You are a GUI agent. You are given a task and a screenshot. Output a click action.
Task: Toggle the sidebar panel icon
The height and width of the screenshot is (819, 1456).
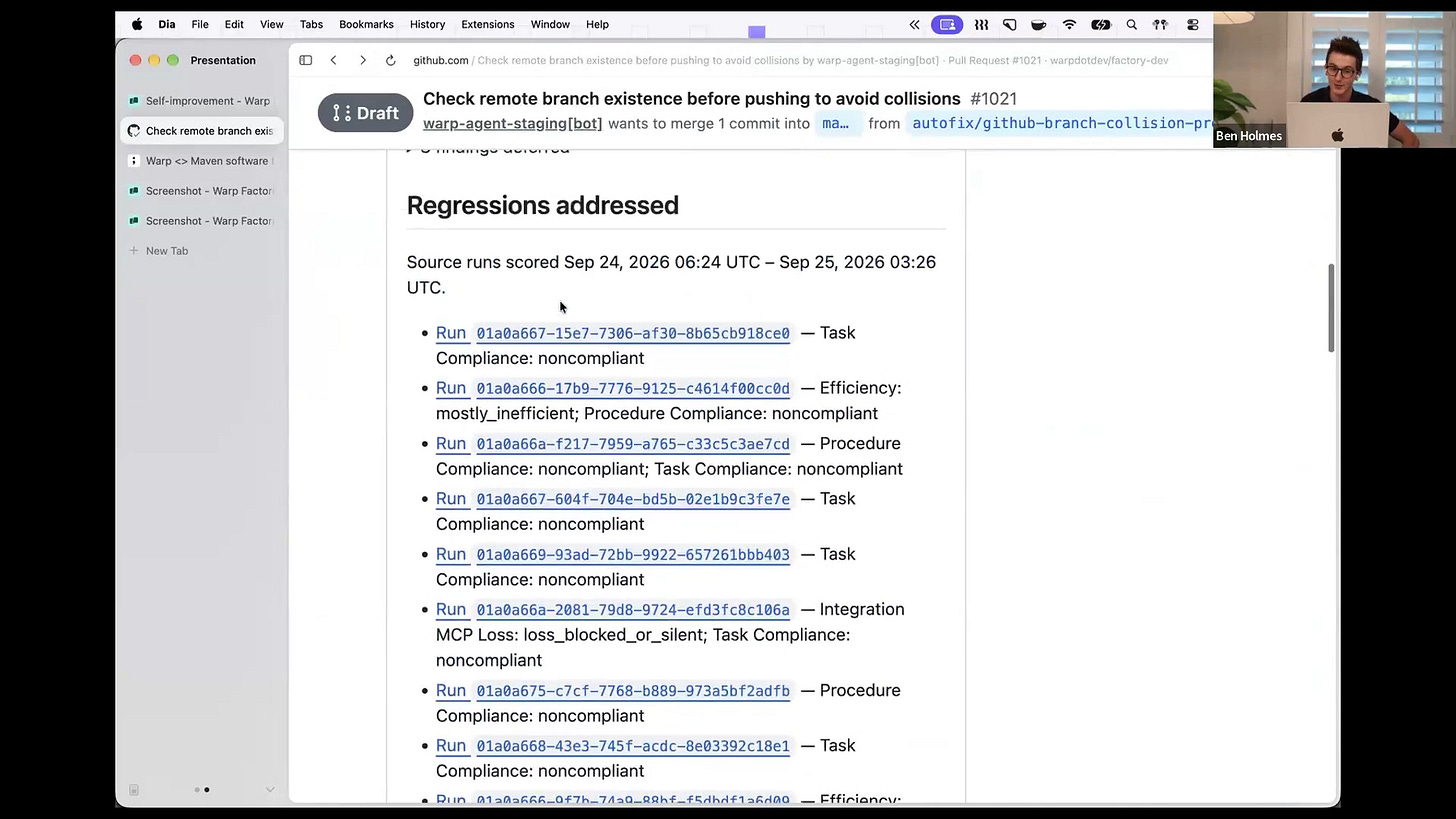pyautogui.click(x=306, y=60)
